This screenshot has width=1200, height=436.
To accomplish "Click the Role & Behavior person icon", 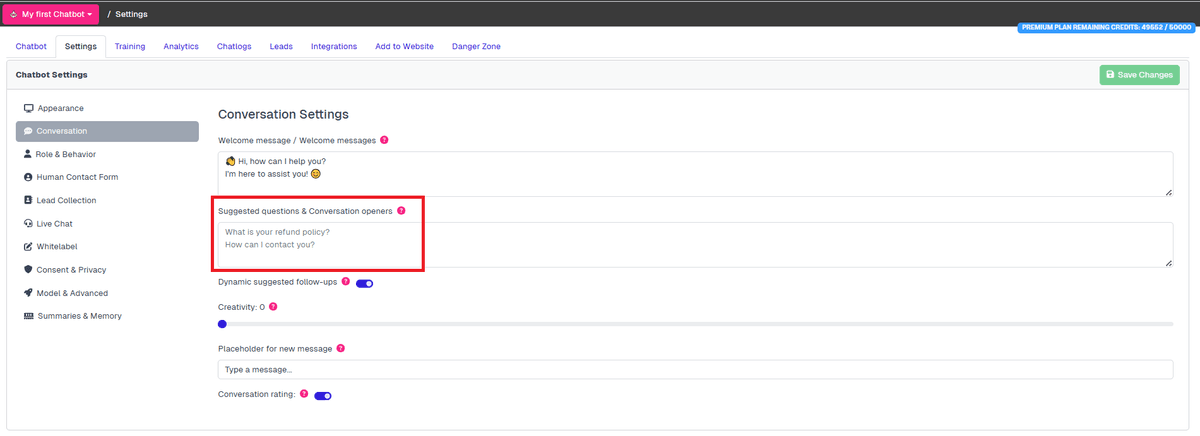I will pyautogui.click(x=28, y=154).
